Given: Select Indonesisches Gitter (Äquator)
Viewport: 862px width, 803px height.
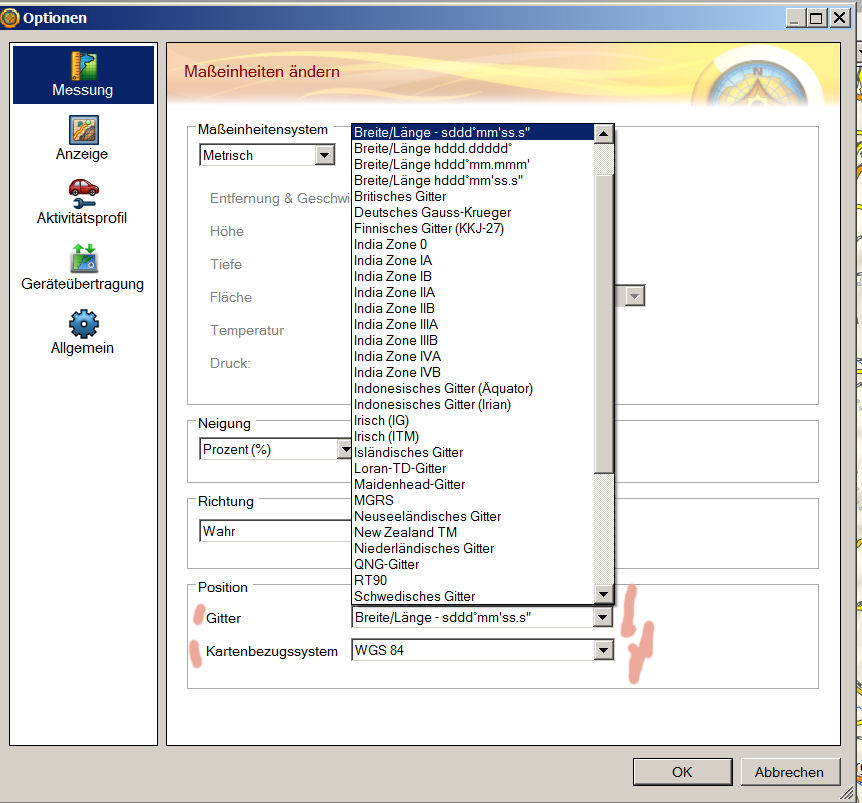Looking at the screenshot, I should coord(473,388).
